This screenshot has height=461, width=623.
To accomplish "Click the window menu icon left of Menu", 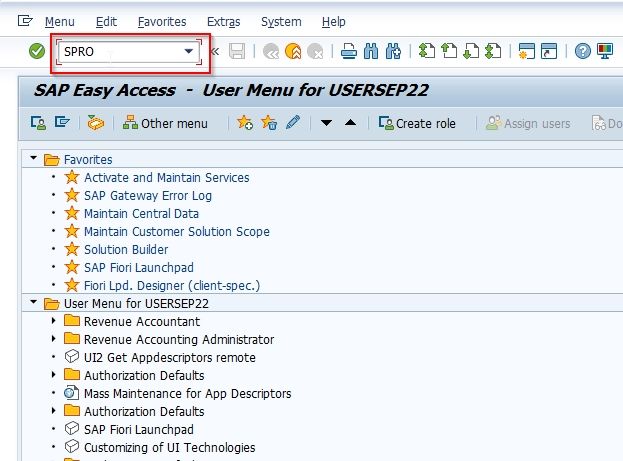I will coord(25,21).
